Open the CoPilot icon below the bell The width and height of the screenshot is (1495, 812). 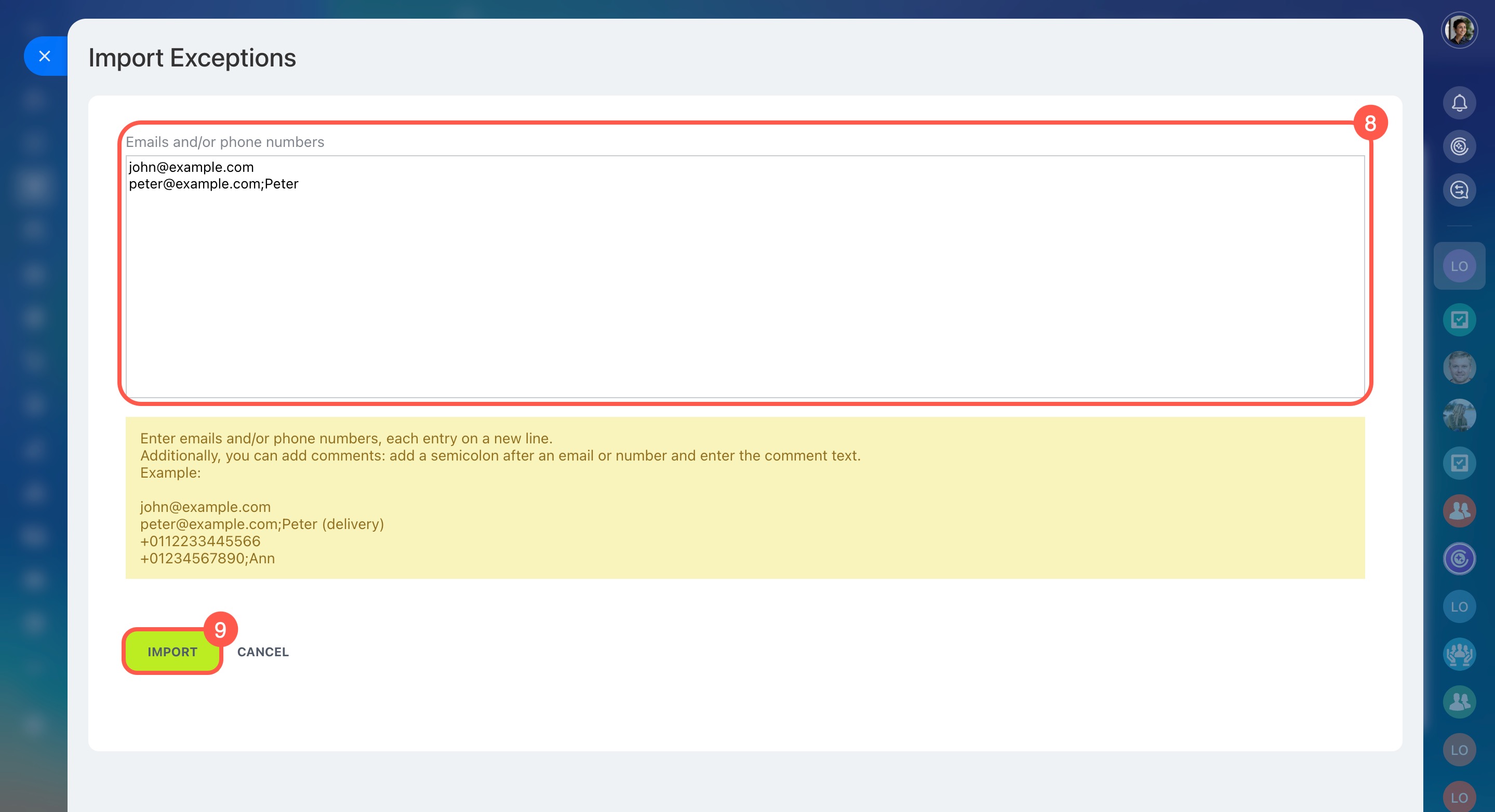(1459, 147)
